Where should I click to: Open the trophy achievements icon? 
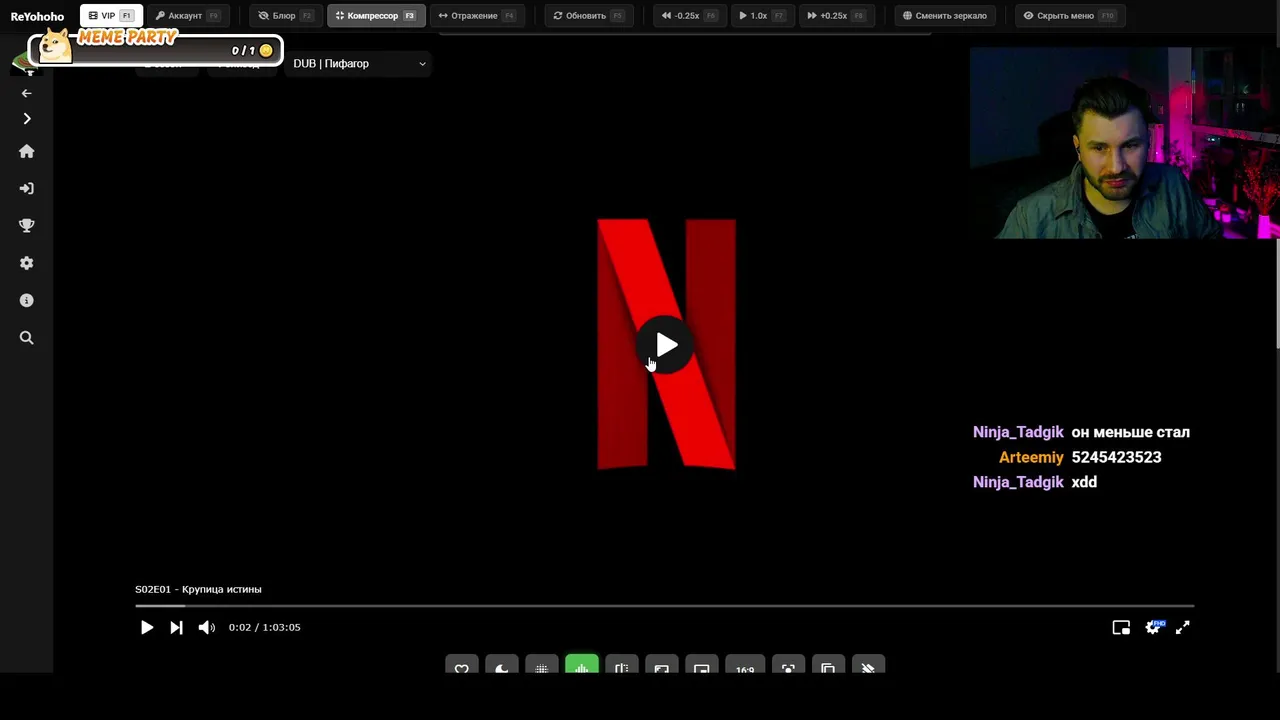pyautogui.click(x=27, y=226)
